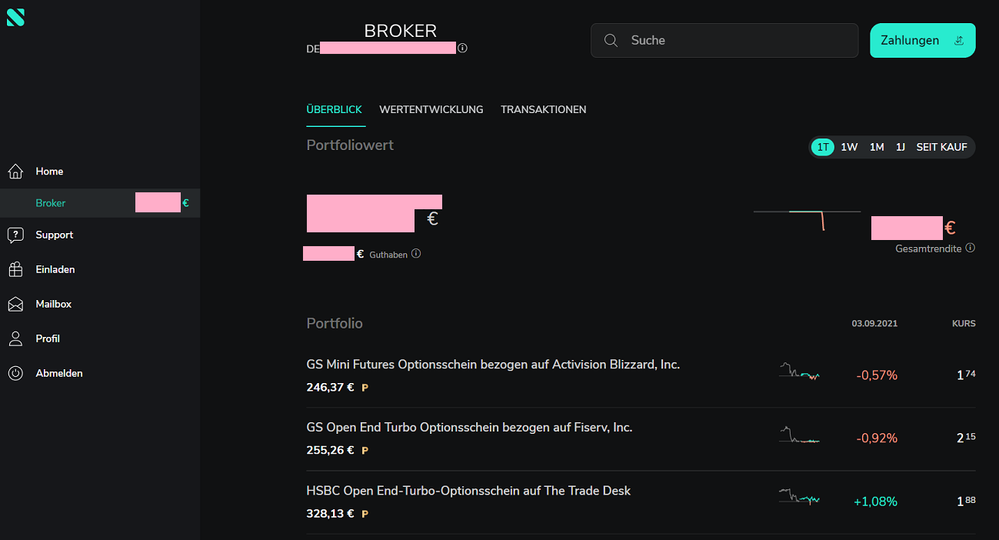Select the SEIT KAUF time range

[x=941, y=147]
